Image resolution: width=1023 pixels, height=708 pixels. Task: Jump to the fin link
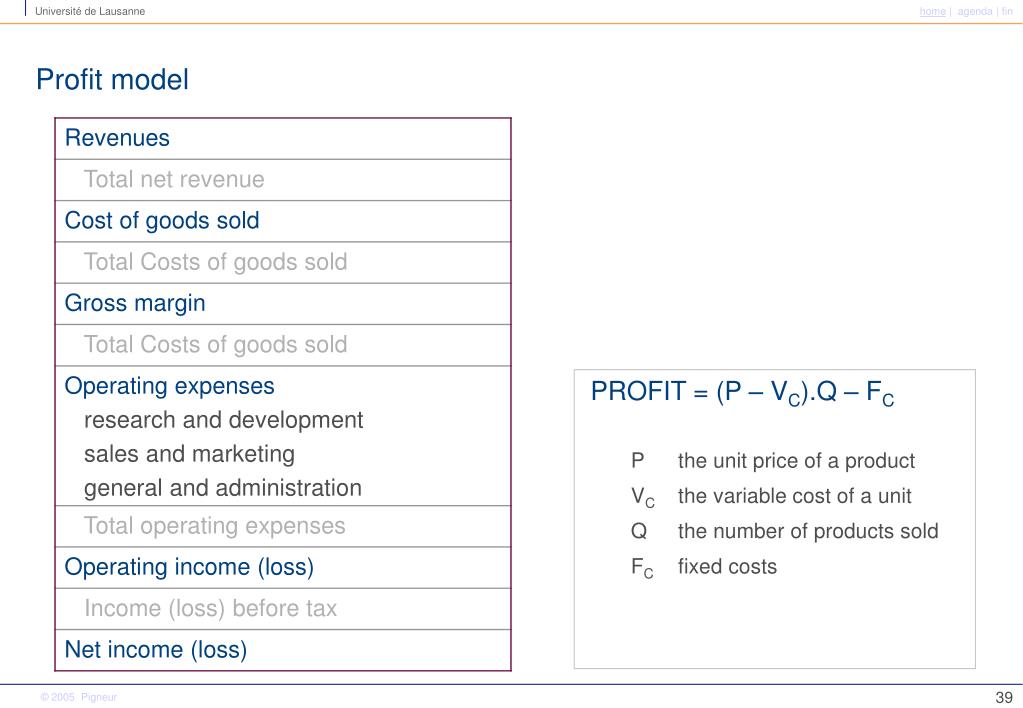tap(1007, 11)
